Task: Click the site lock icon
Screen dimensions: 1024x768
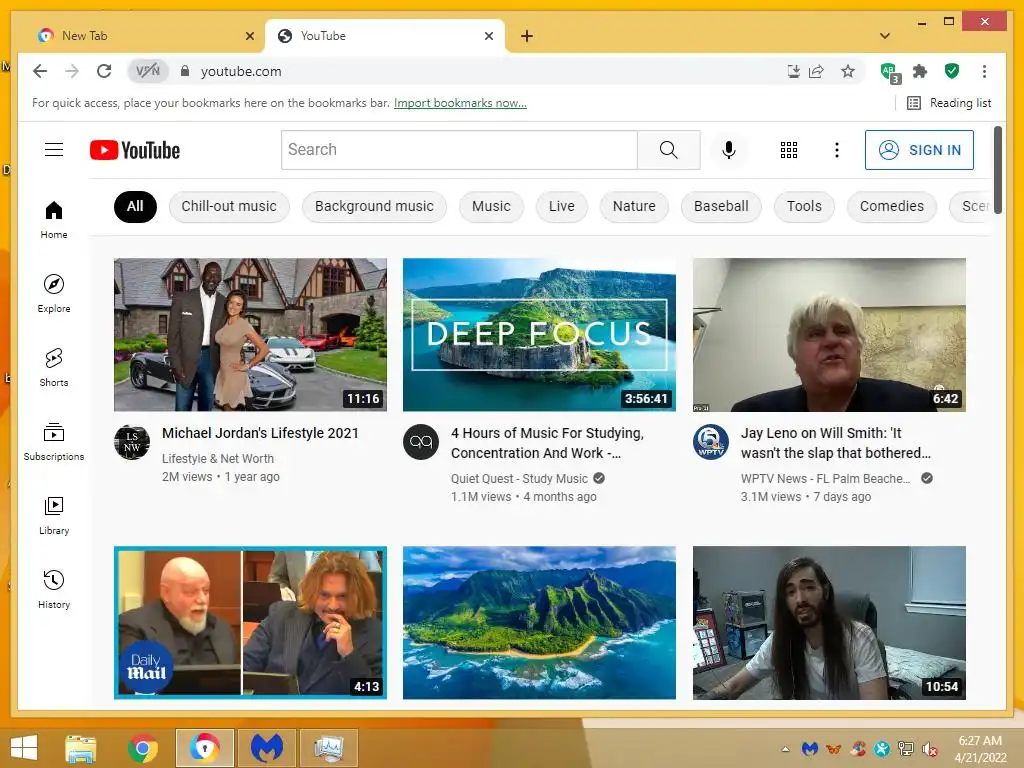Action: coord(185,71)
